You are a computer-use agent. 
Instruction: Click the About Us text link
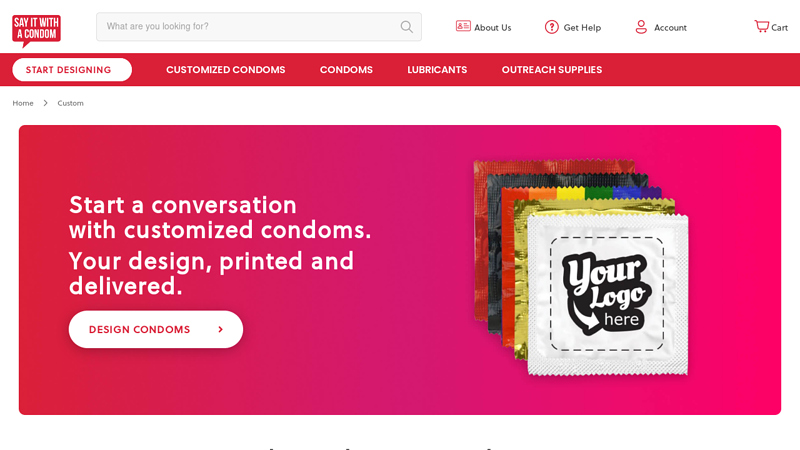(x=493, y=28)
